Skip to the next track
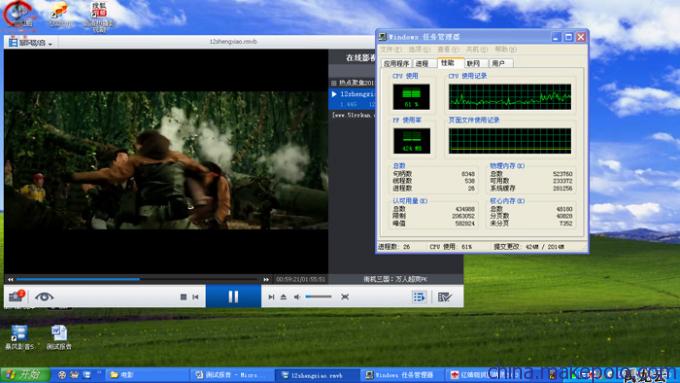The width and height of the screenshot is (680, 383). [271, 297]
